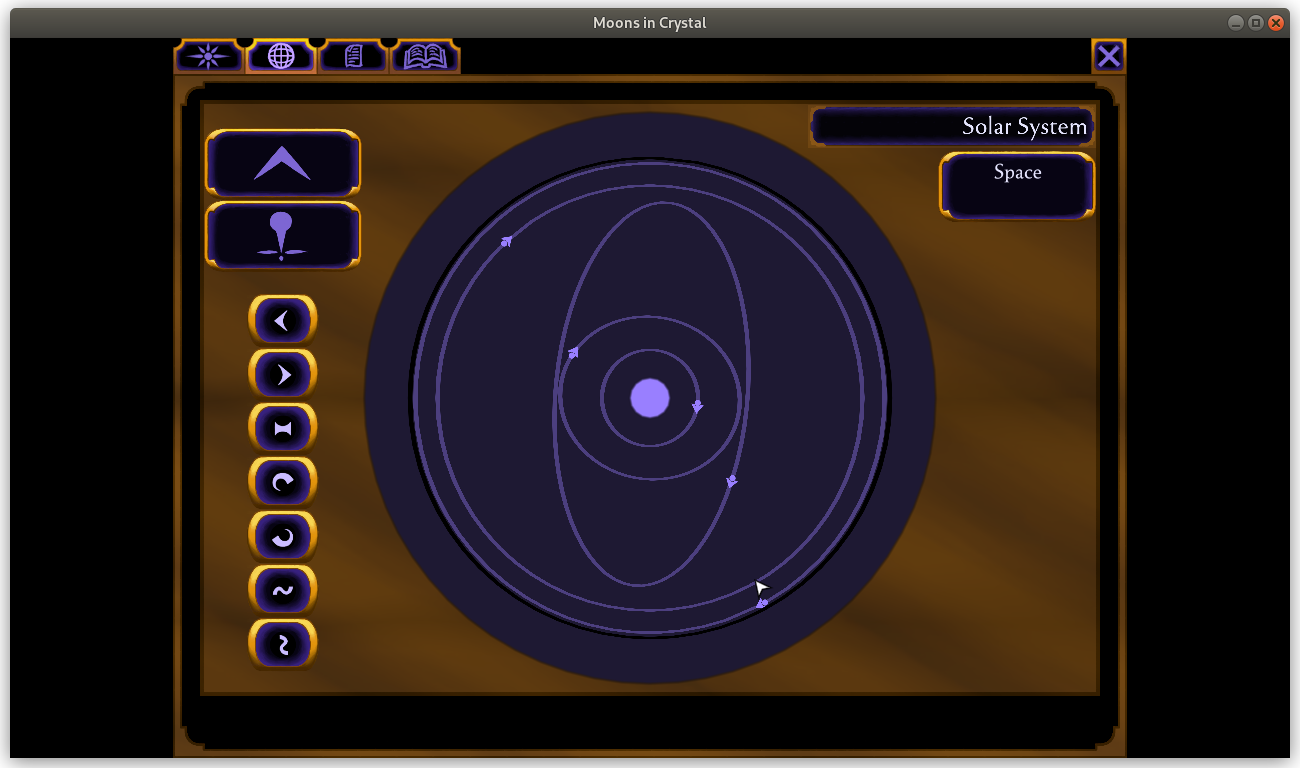Select the globe grid tab
The height and width of the screenshot is (768, 1300).
tap(281, 56)
